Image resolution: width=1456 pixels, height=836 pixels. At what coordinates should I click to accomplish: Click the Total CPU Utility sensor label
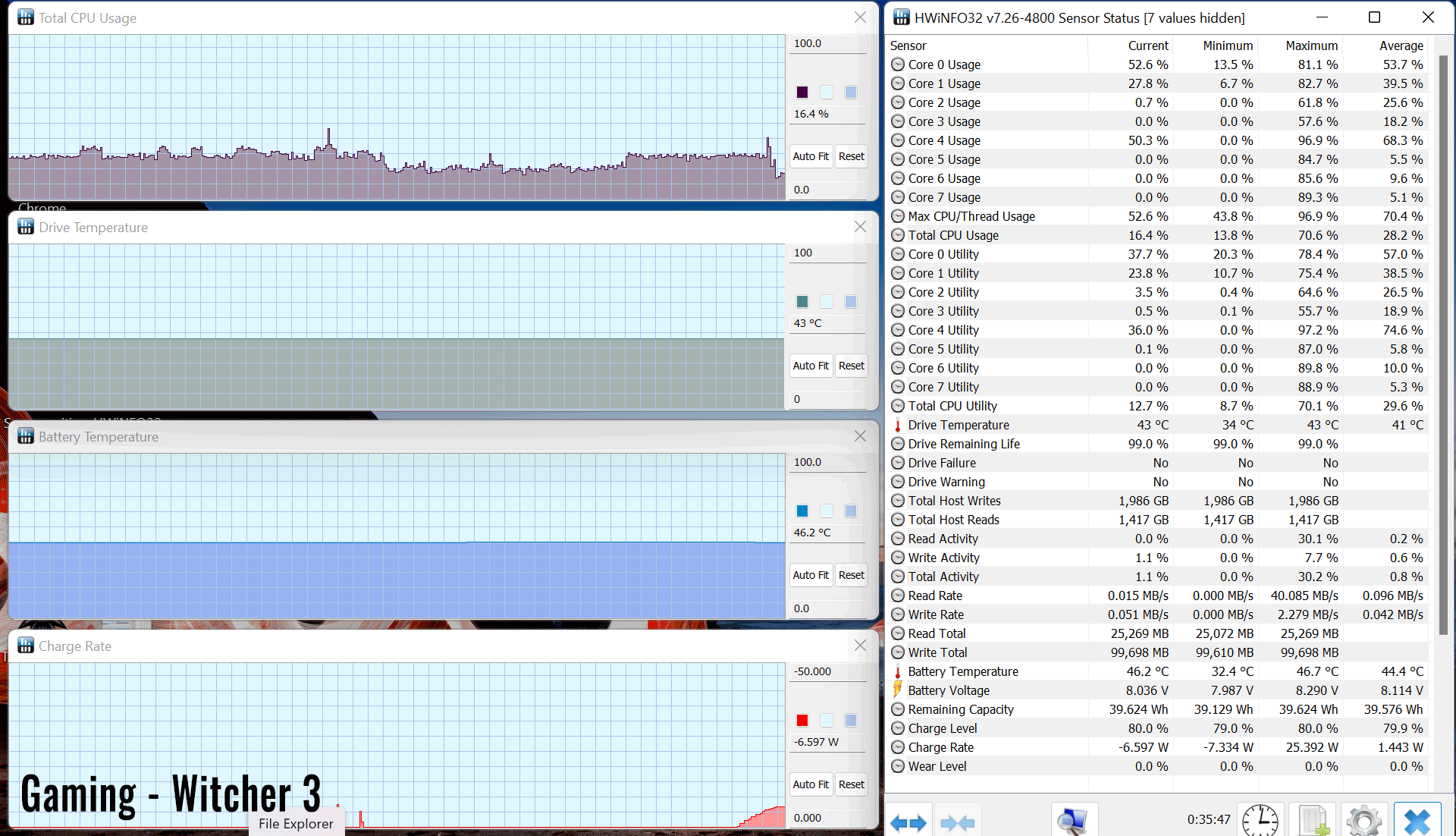click(x=952, y=406)
